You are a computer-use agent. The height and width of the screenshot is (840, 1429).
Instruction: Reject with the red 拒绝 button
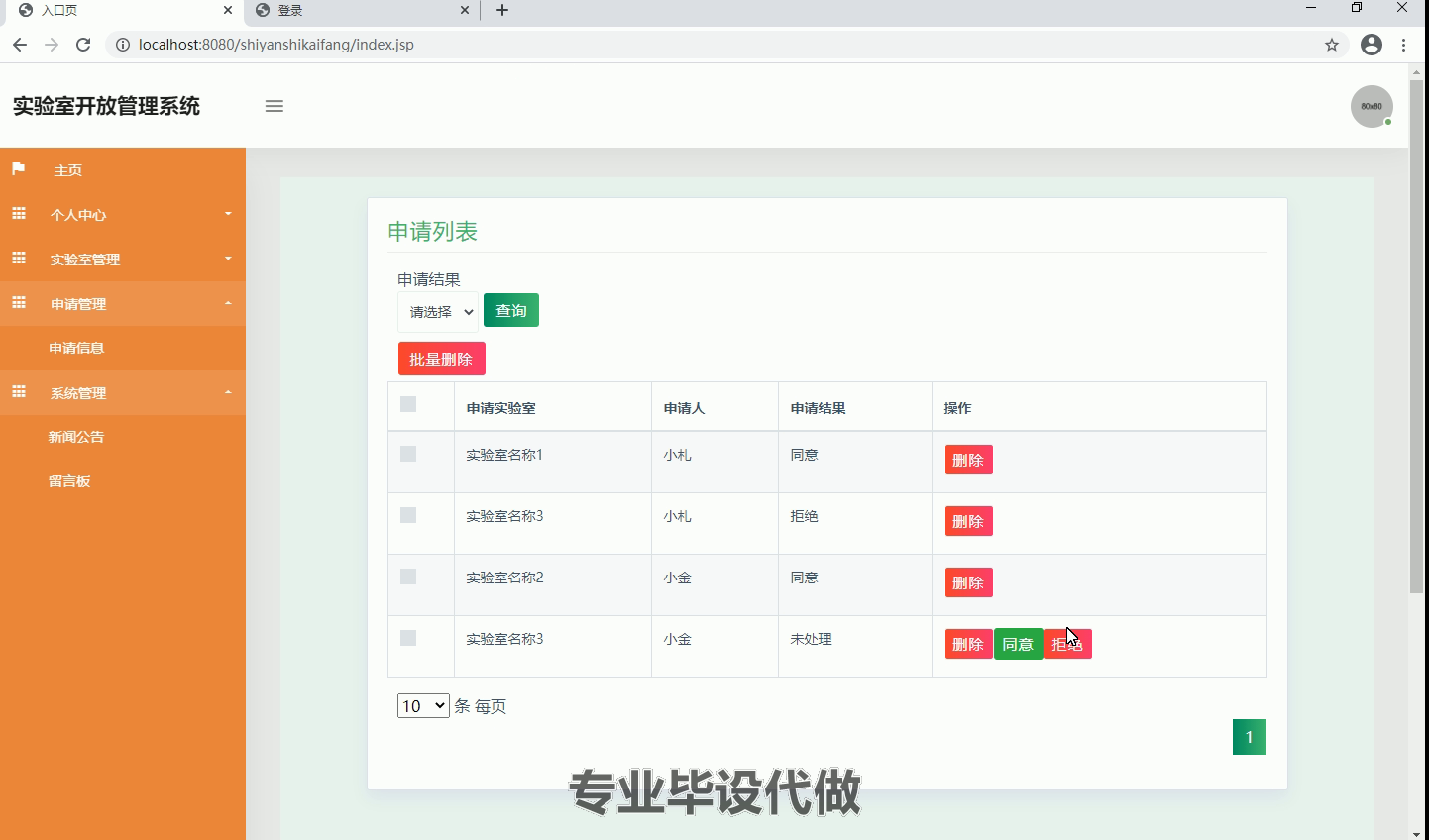pyautogui.click(x=1067, y=644)
